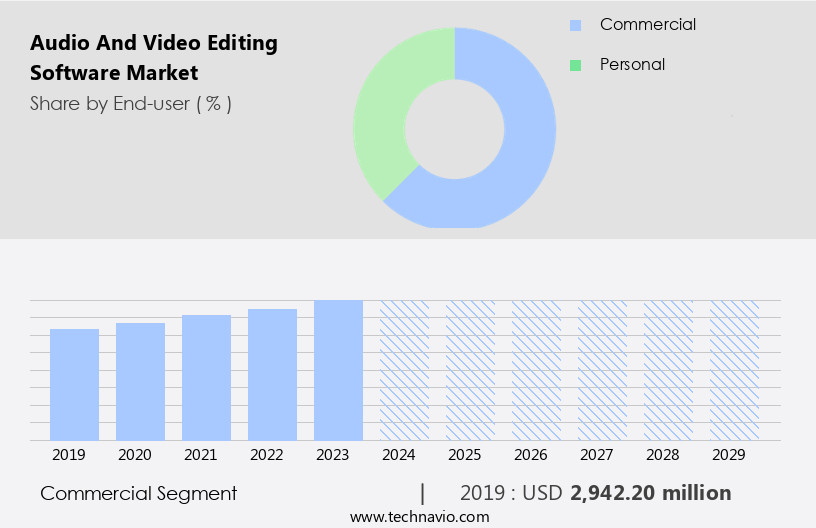The width and height of the screenshot is (816, 528).
Task: Click the 2020 solid bar
Action: point(141,382)
